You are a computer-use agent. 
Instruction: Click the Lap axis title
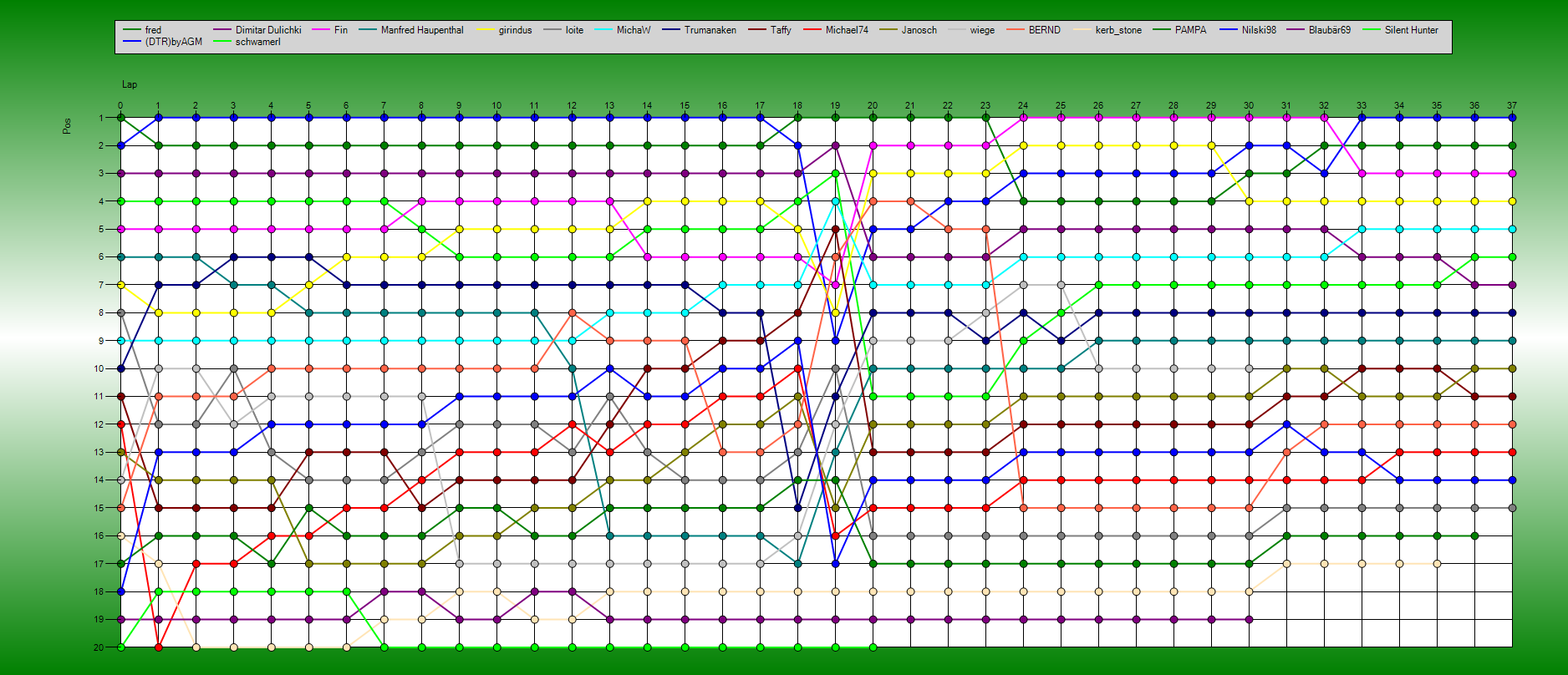(130, 84)
